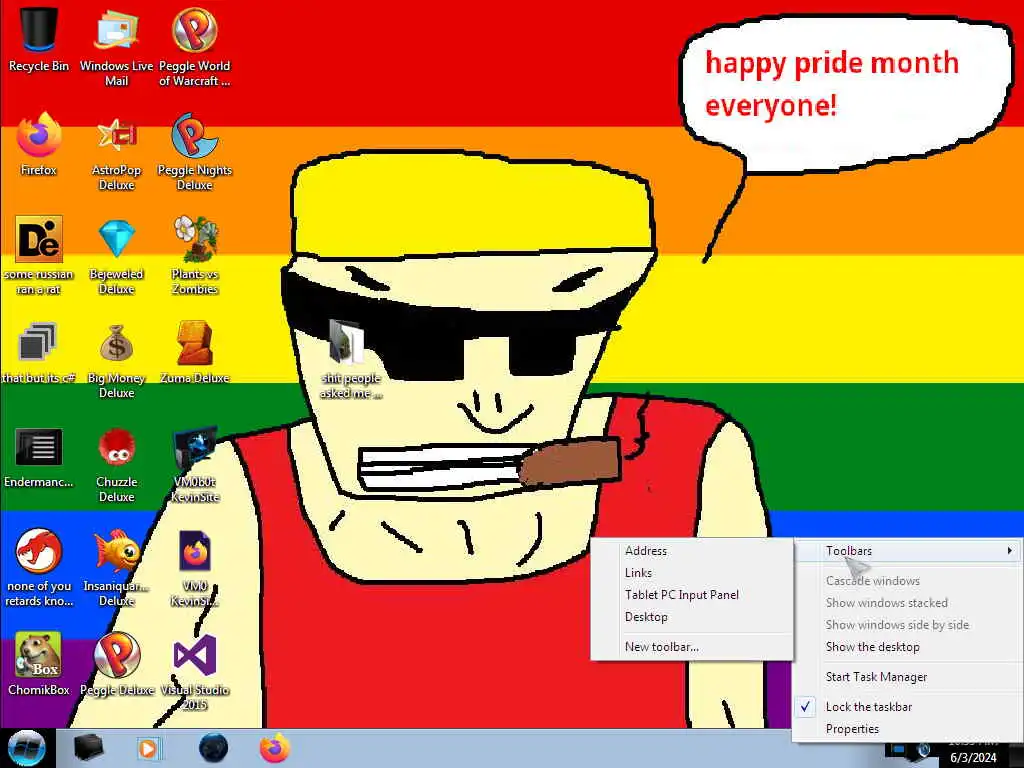Select the Peggle World of Warcraft icon

(195, 47)
